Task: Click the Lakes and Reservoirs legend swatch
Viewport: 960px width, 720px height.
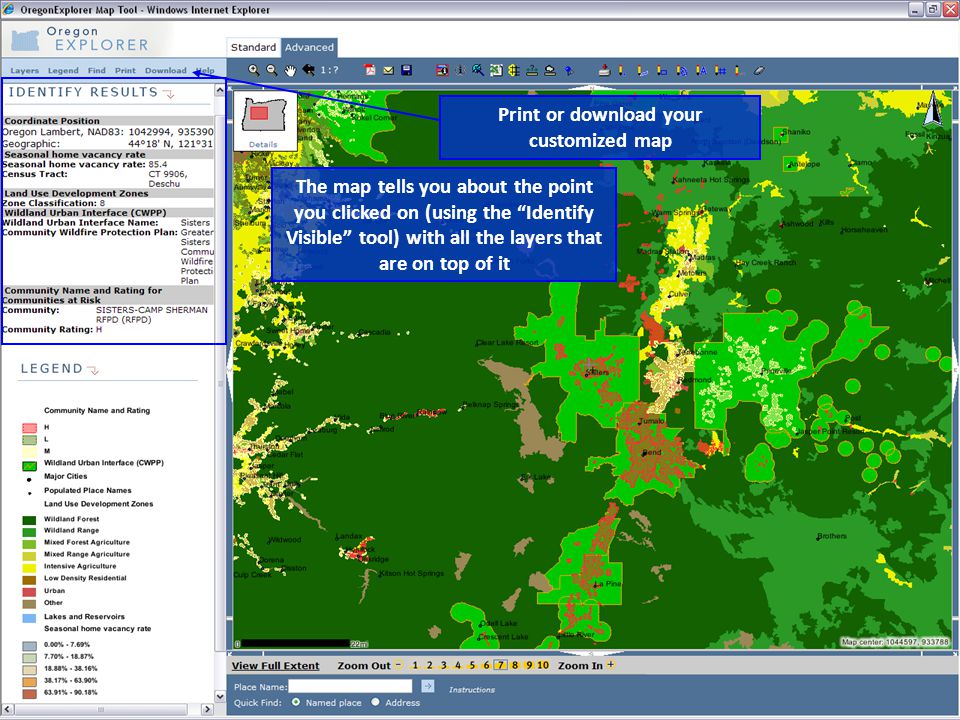Action: click(x=29, y=618)
